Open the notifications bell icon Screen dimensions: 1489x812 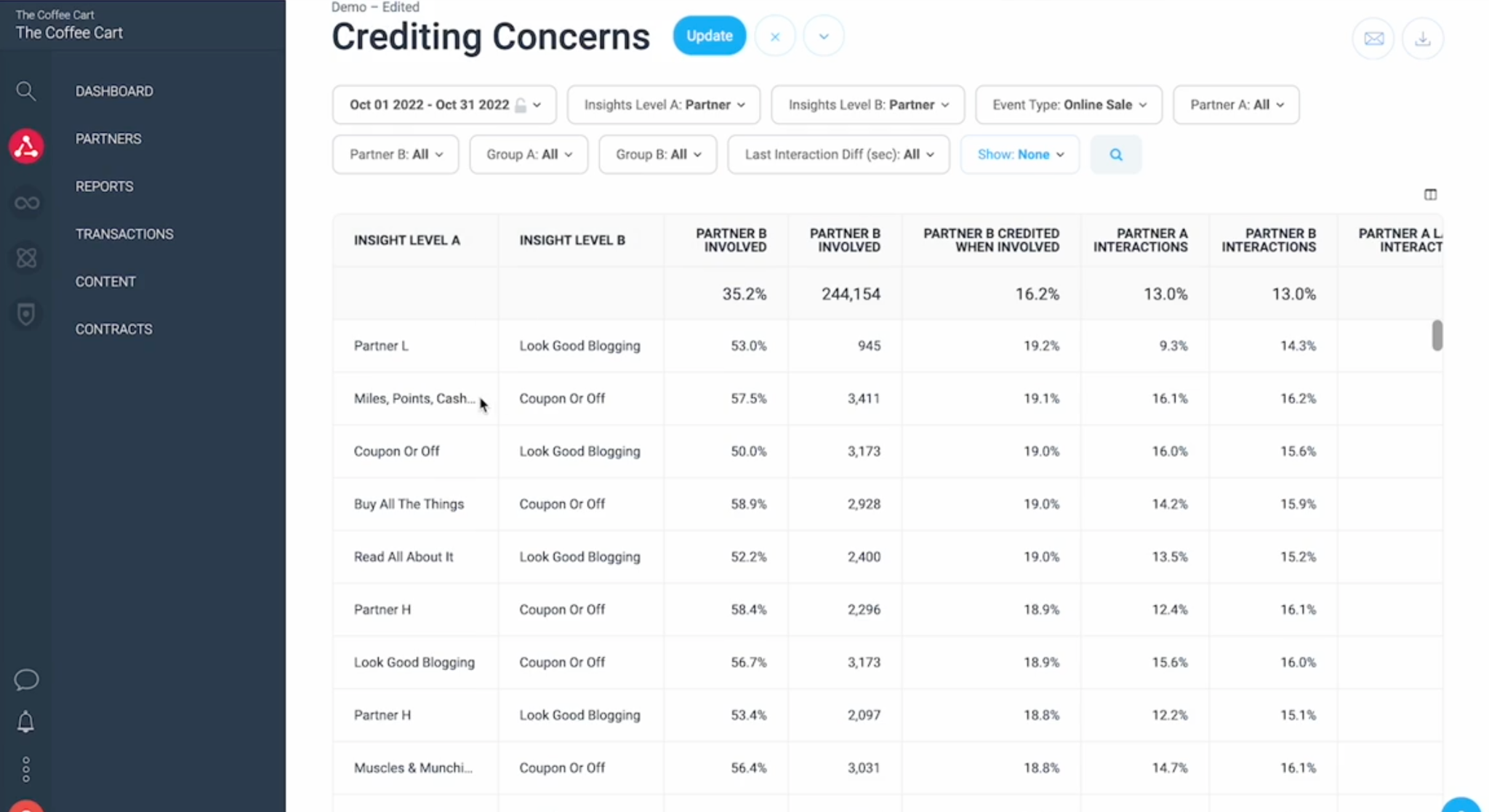(25, 722)
